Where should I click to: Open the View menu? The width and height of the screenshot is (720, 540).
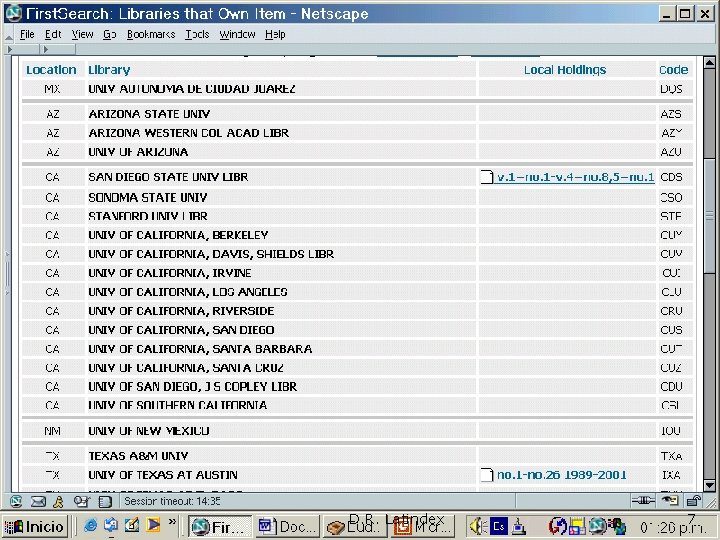tap(82, 34)
